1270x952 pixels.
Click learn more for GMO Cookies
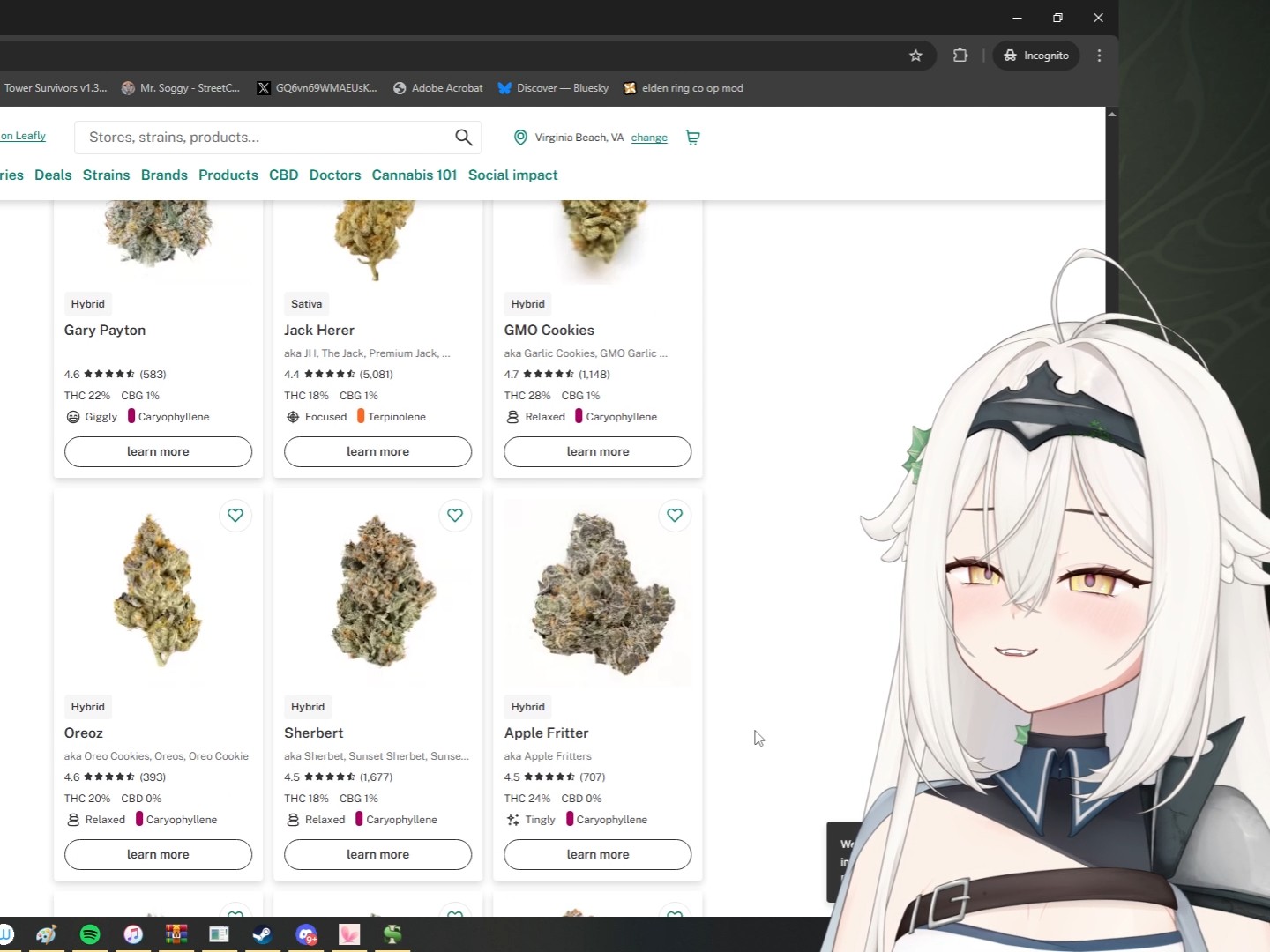click(598, 451)
